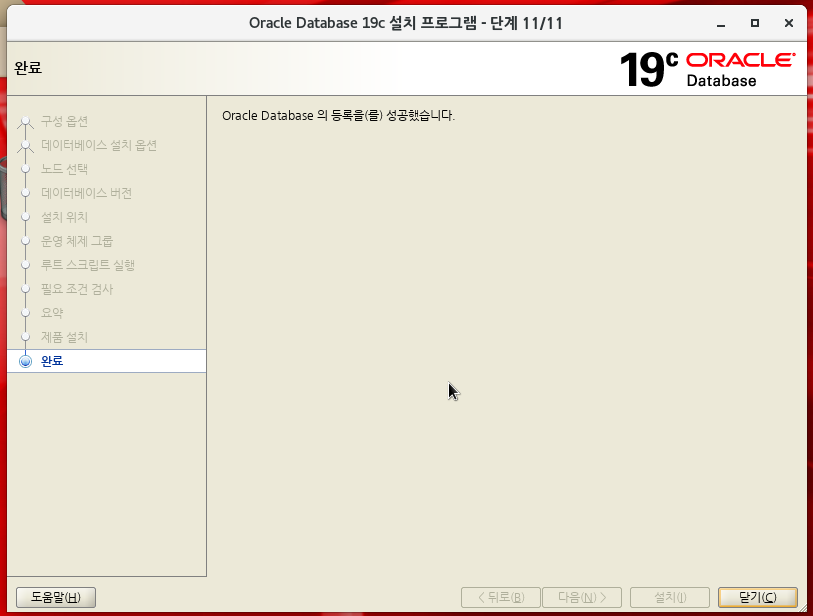Select the 운영 체제 그룹 step
Viewport: 813px width, 616px height.
77,241
